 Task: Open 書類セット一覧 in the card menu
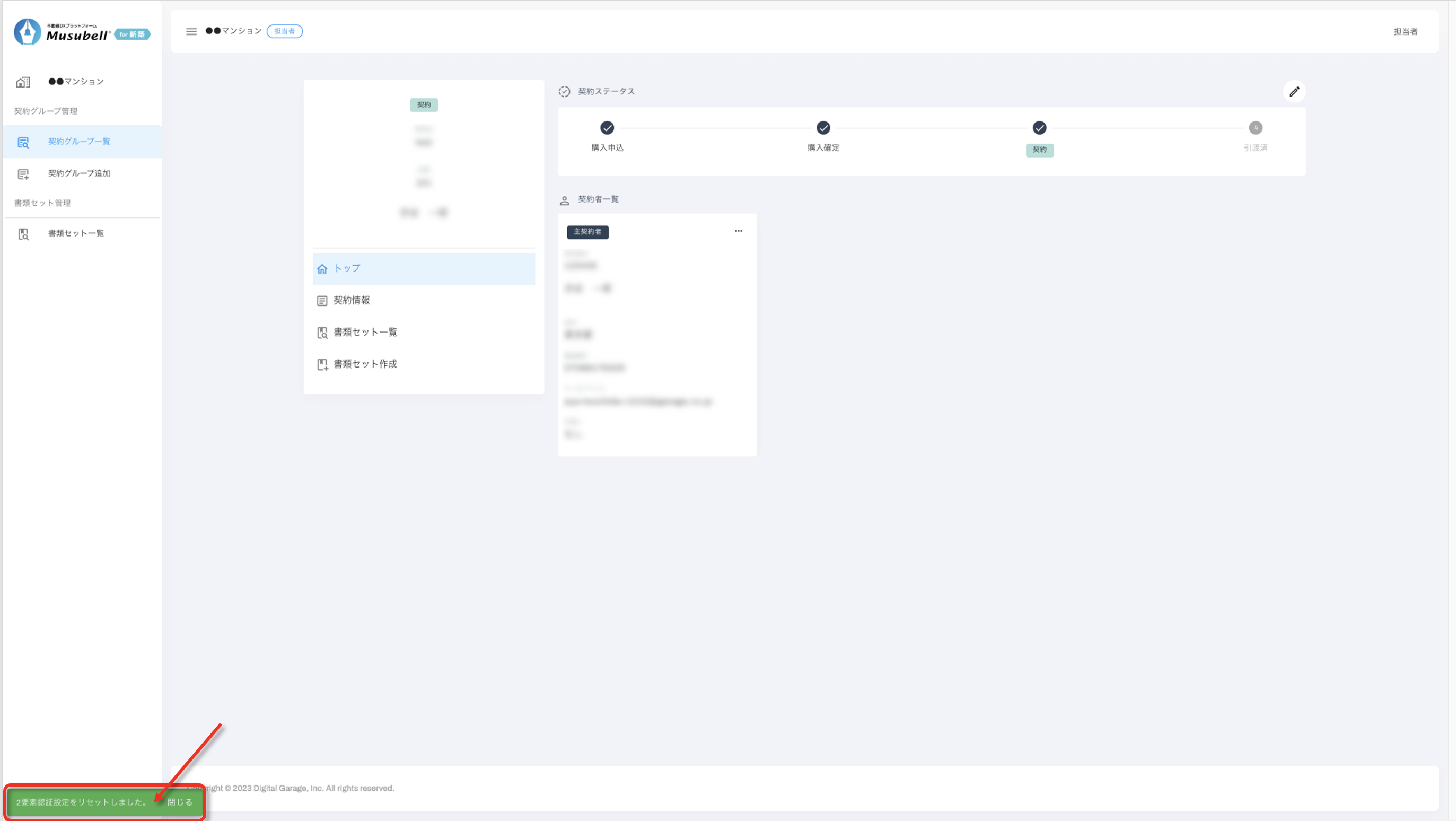coord(365,333)
